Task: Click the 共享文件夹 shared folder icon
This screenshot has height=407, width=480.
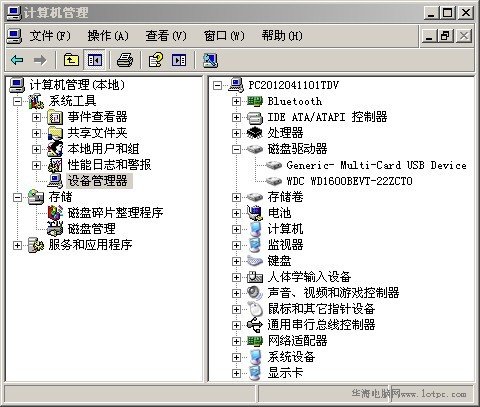Action: [55, 133]
